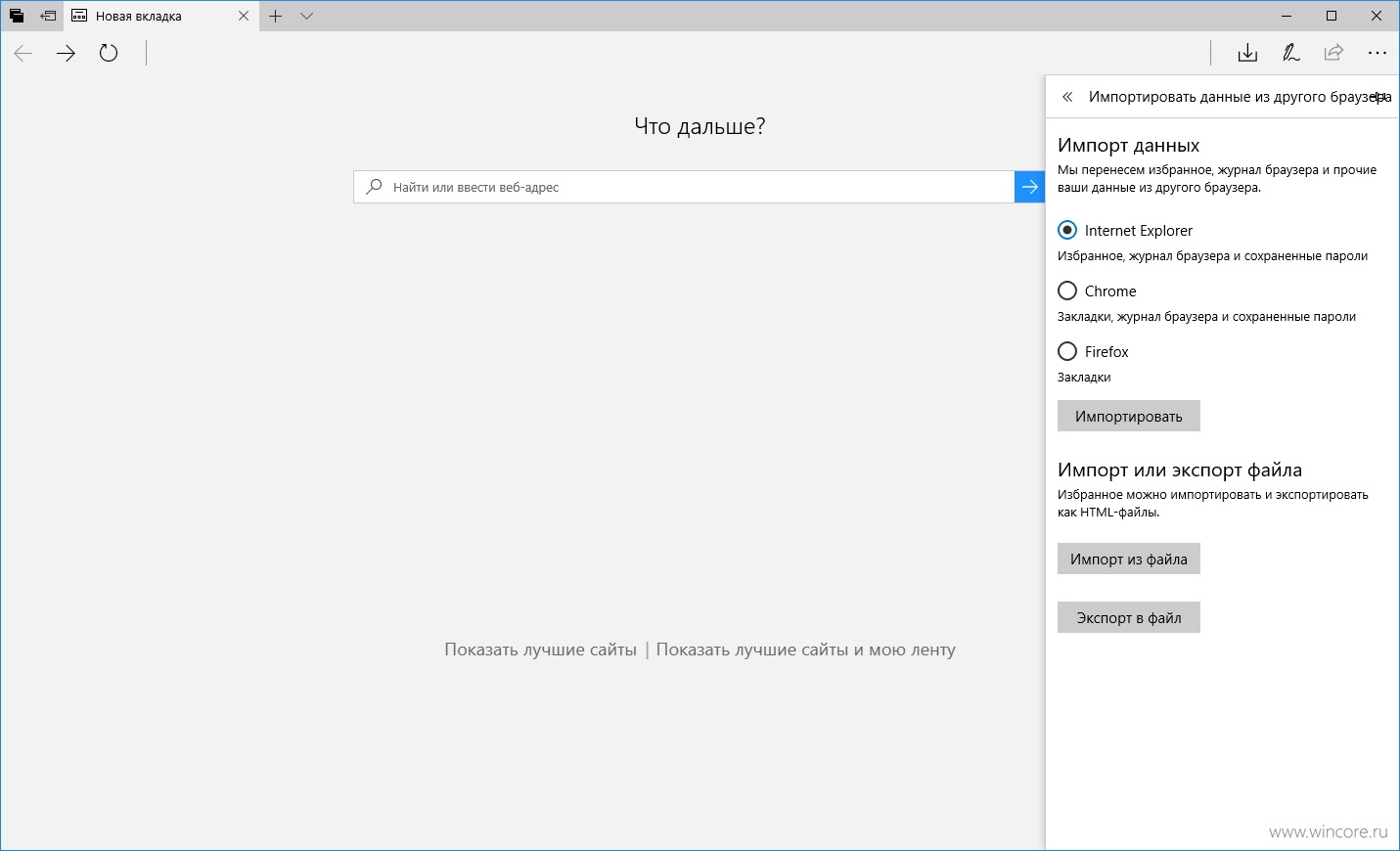Go back with the back arrow
The image size is (1400, 851).
[23, 53]
